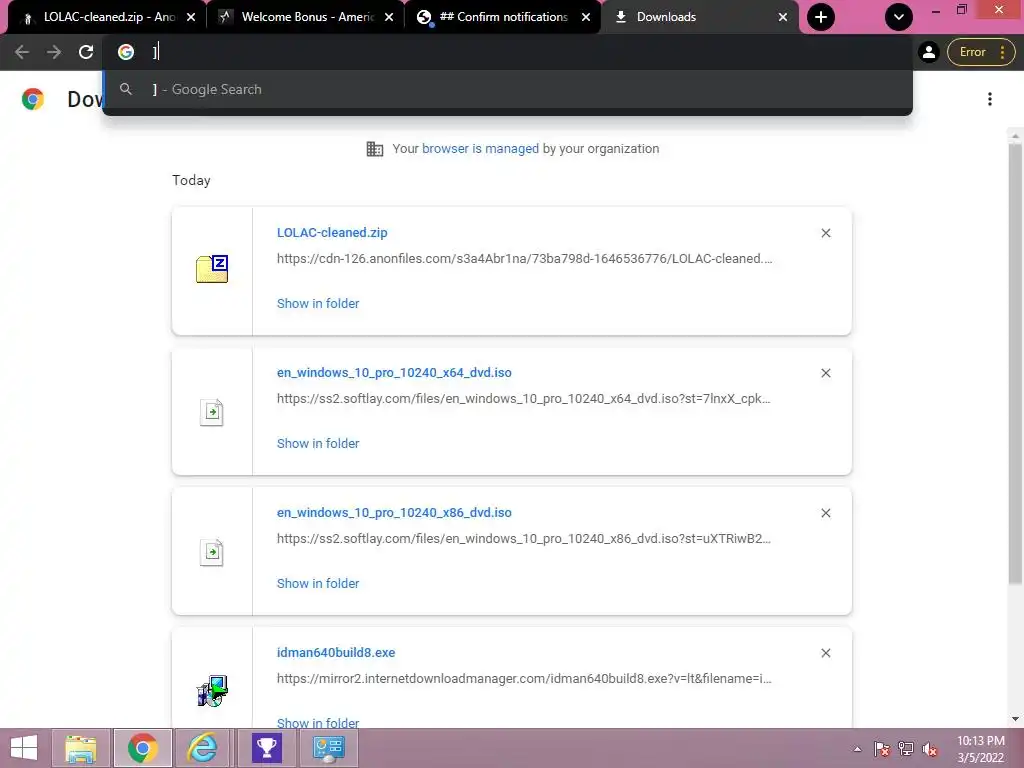Open the Downloads page three-dot menu

[x=990, y=99]
